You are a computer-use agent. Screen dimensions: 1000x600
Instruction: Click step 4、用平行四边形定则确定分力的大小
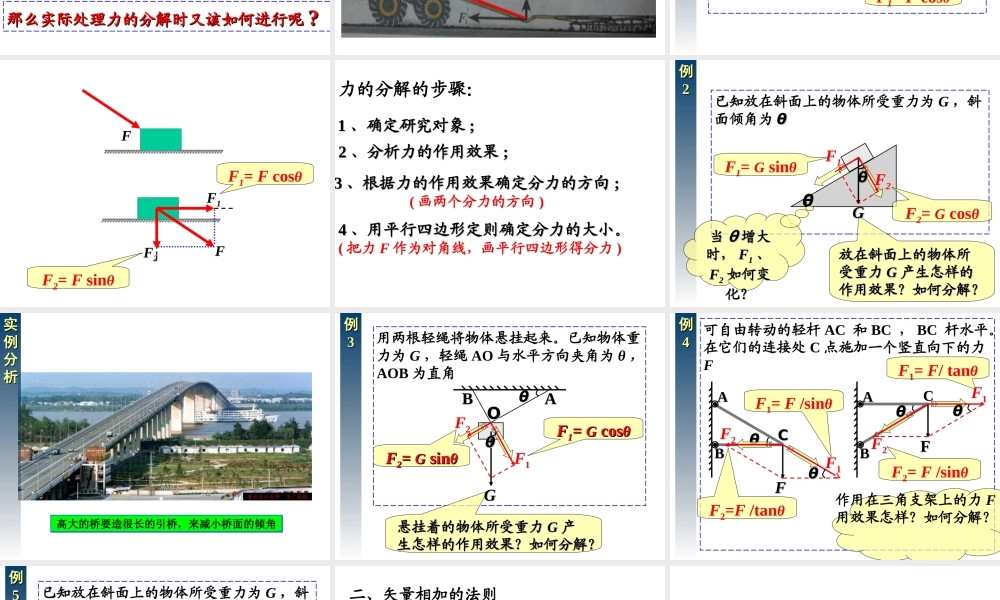[481, 230]
